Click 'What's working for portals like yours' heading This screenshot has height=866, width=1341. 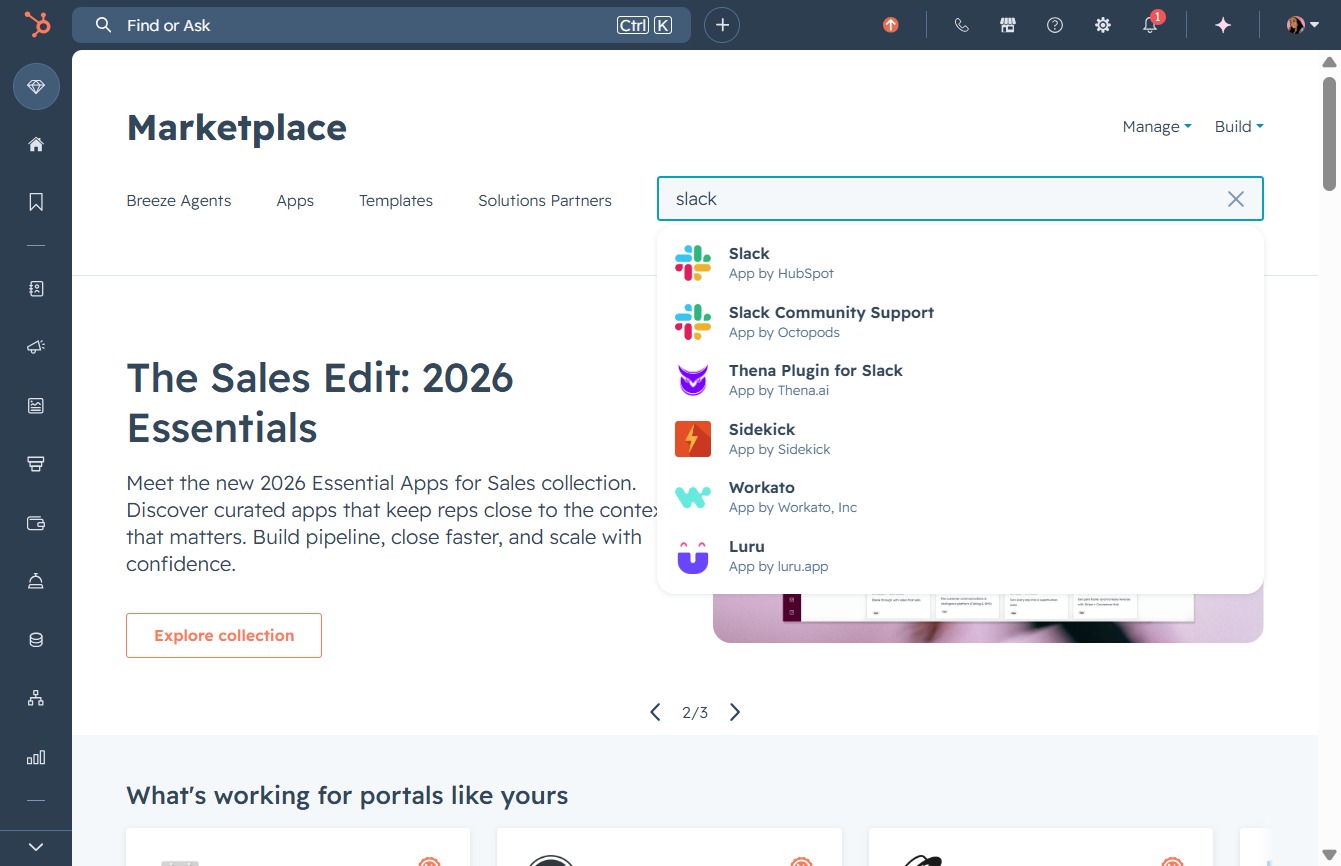(x=347, y=796)
